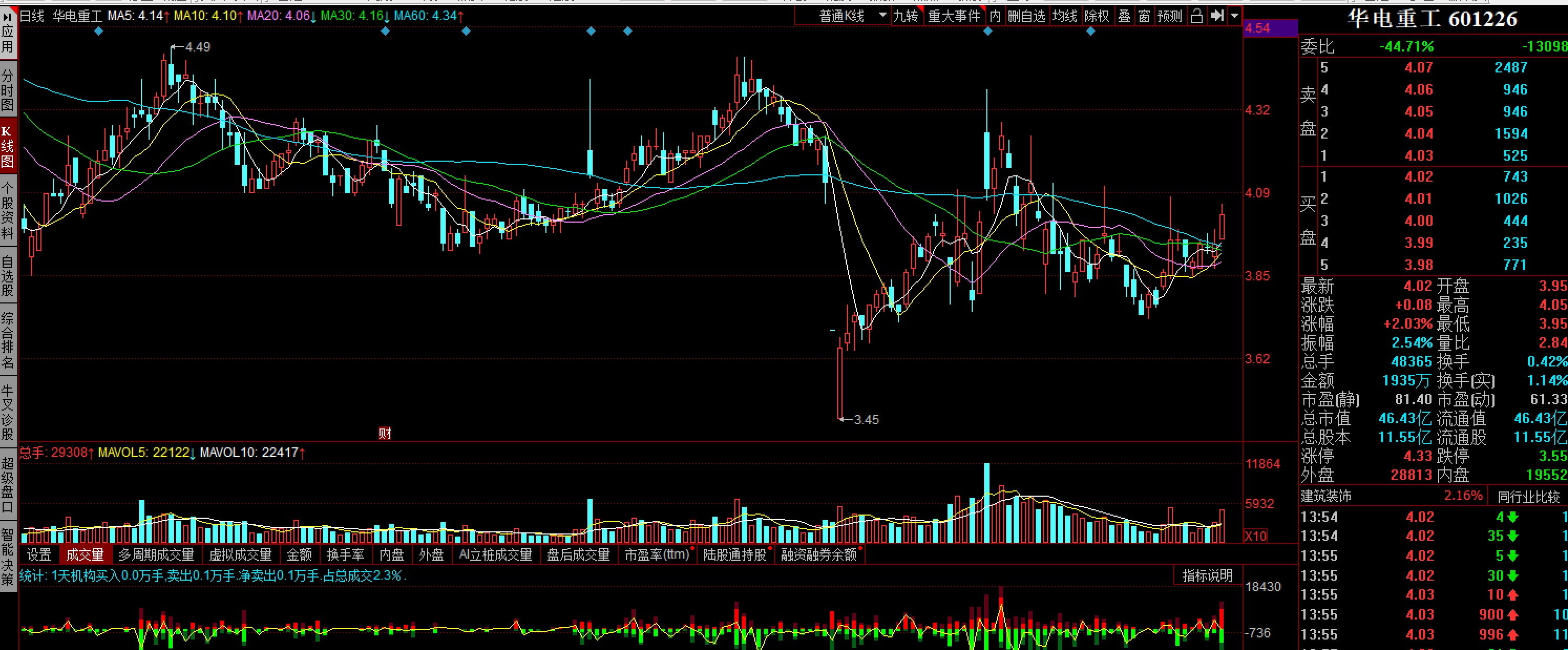Screen dimensions: 1568x650
Task: Click the 叠 overlay icon button
Action: pyautogui.click(x=1124, y=16)
